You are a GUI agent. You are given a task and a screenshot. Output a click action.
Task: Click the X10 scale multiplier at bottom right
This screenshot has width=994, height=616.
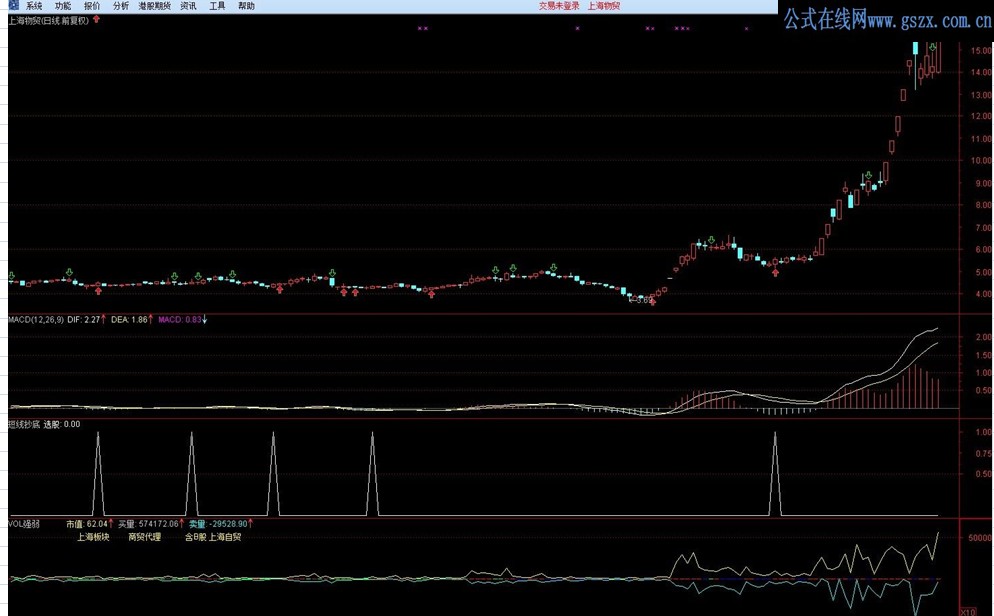click(968, 612)
